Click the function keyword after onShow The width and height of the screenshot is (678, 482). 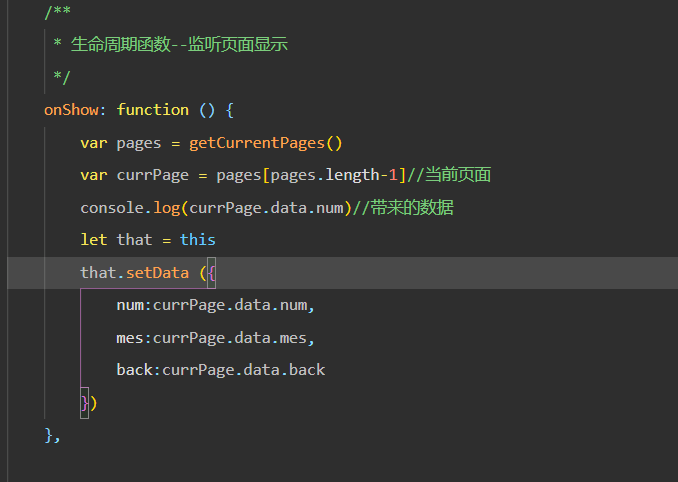point(153,110)
